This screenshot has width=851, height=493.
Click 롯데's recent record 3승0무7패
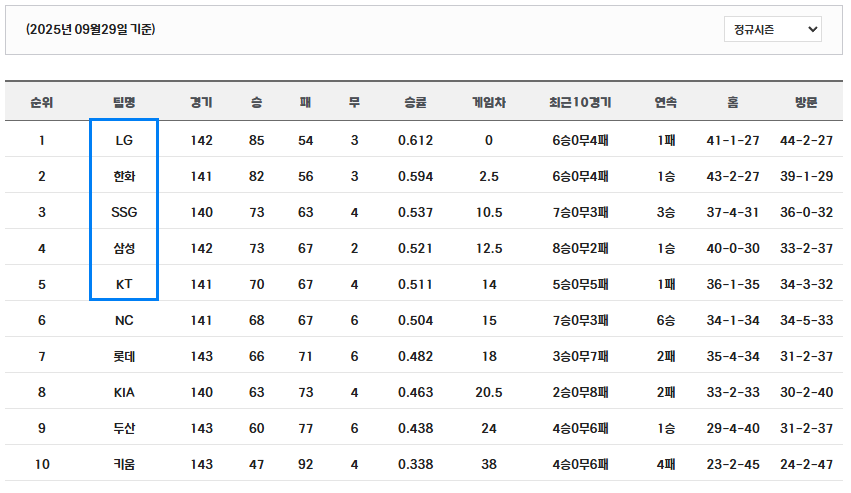[580, 357]
